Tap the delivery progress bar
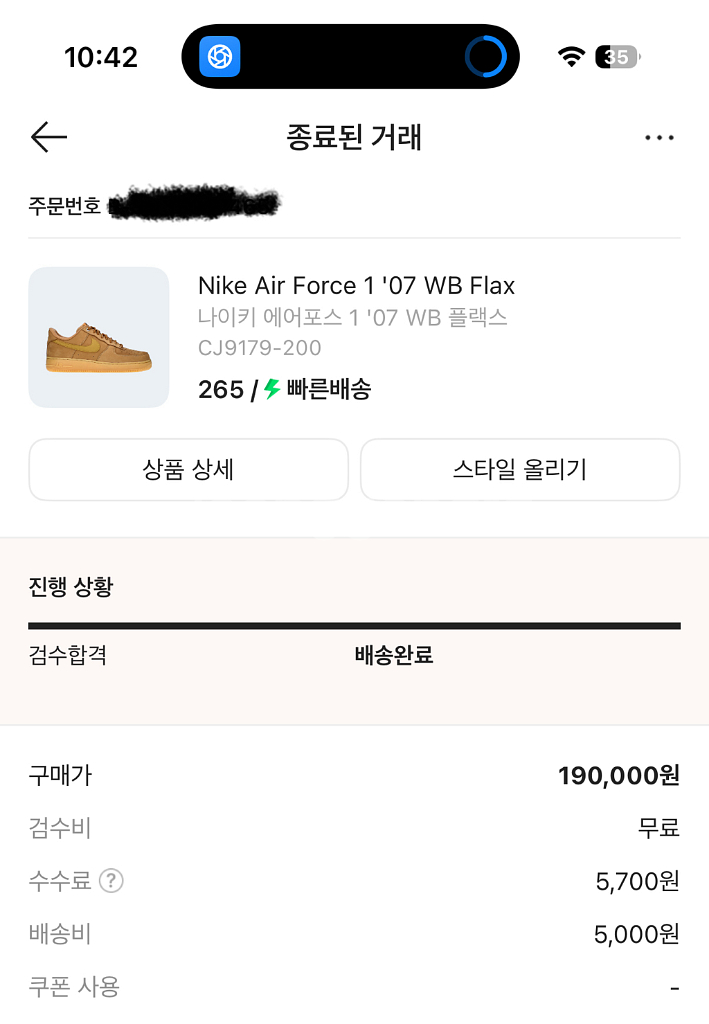Viewport: 709px width, 1024px height. point(354,626)
